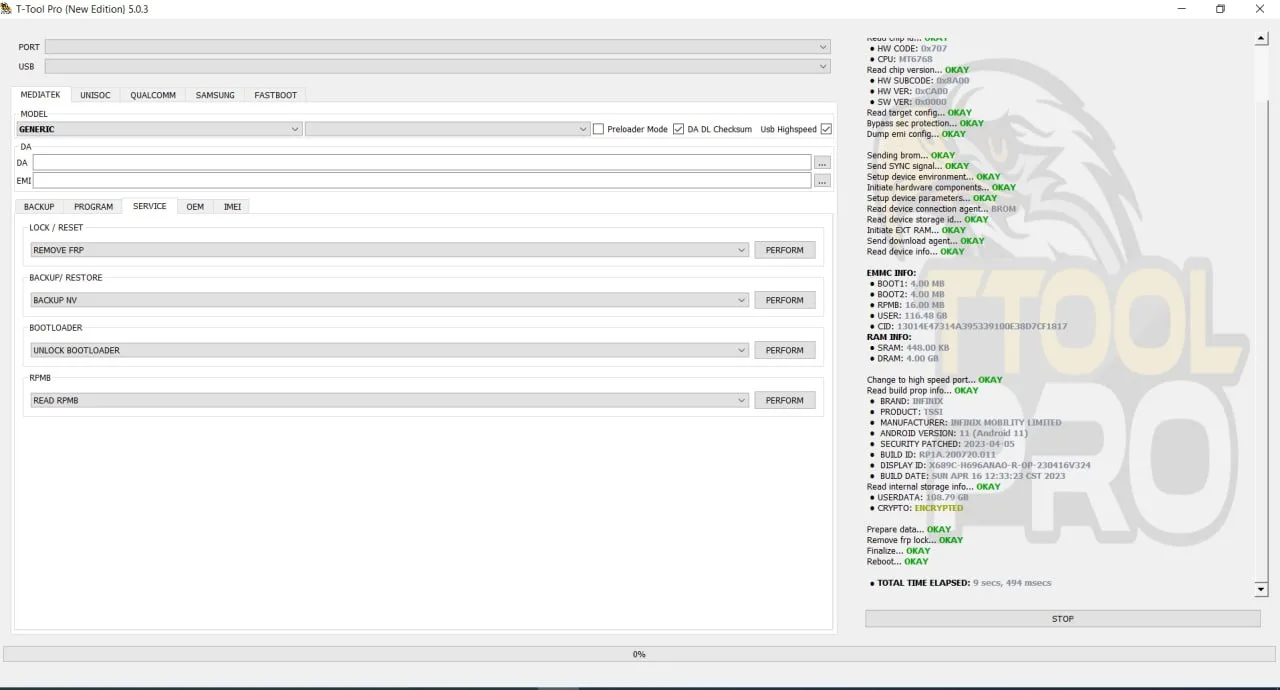This screenshot has width=1280, height=690.
Task: Expand the GENERIC model dropdown
Action: pyautogui.click(x=159, y=129)
